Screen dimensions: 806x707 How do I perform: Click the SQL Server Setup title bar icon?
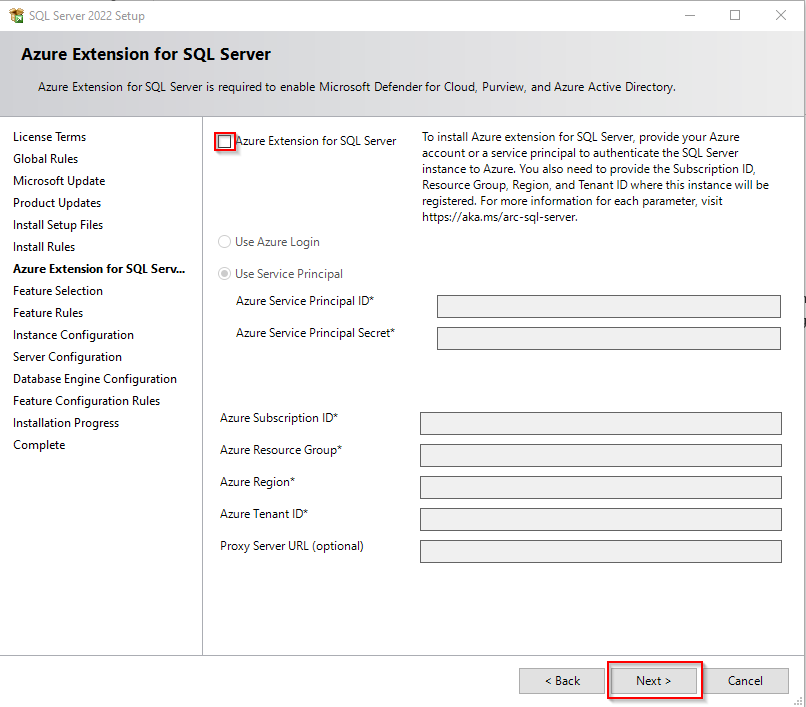[x=15, y=15]
